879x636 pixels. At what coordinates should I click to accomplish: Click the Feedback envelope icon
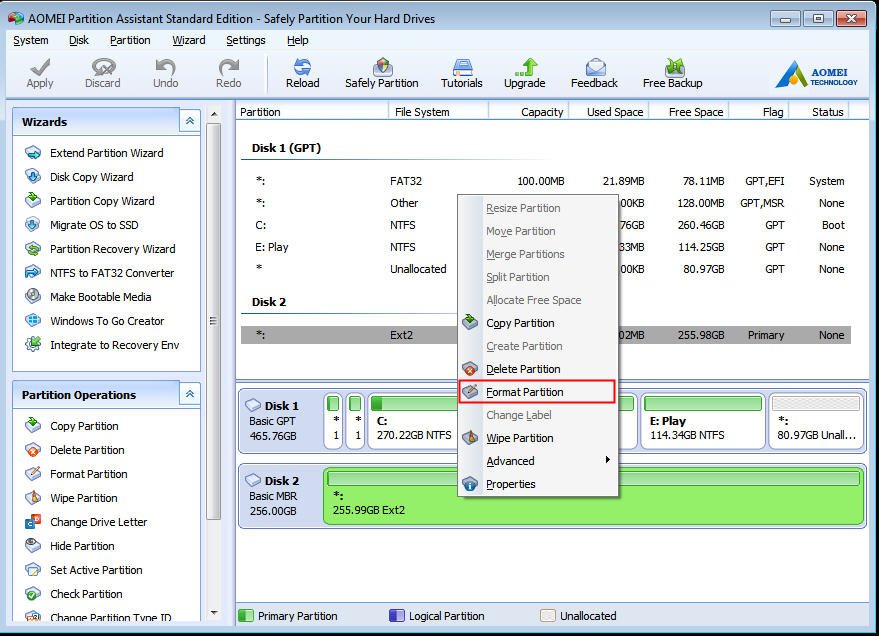coord(594,68)
